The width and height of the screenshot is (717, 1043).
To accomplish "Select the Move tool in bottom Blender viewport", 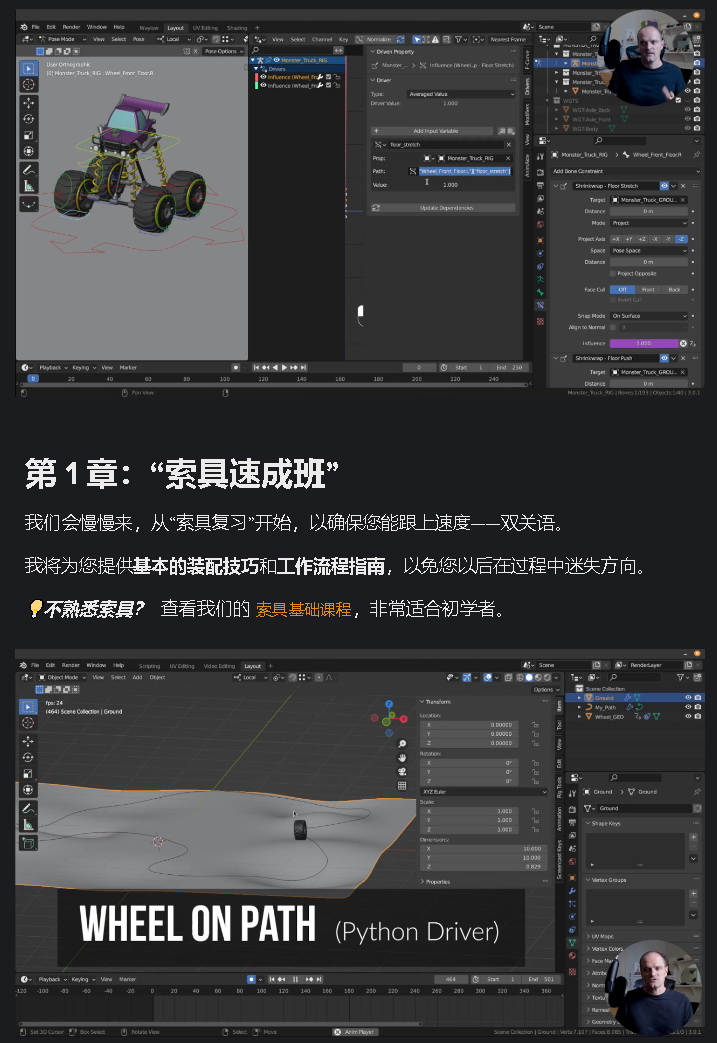I will [28, 741].
